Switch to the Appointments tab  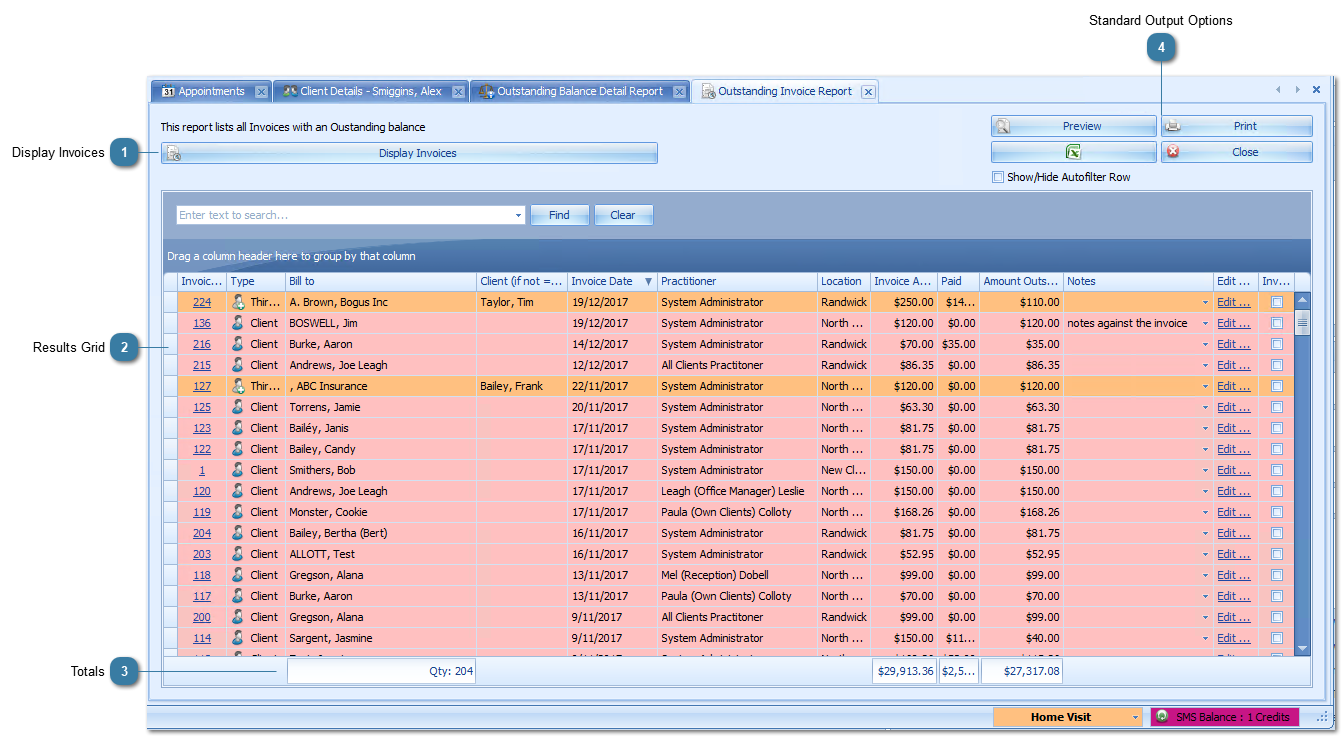pyautogui.click(x=211, y=91)
